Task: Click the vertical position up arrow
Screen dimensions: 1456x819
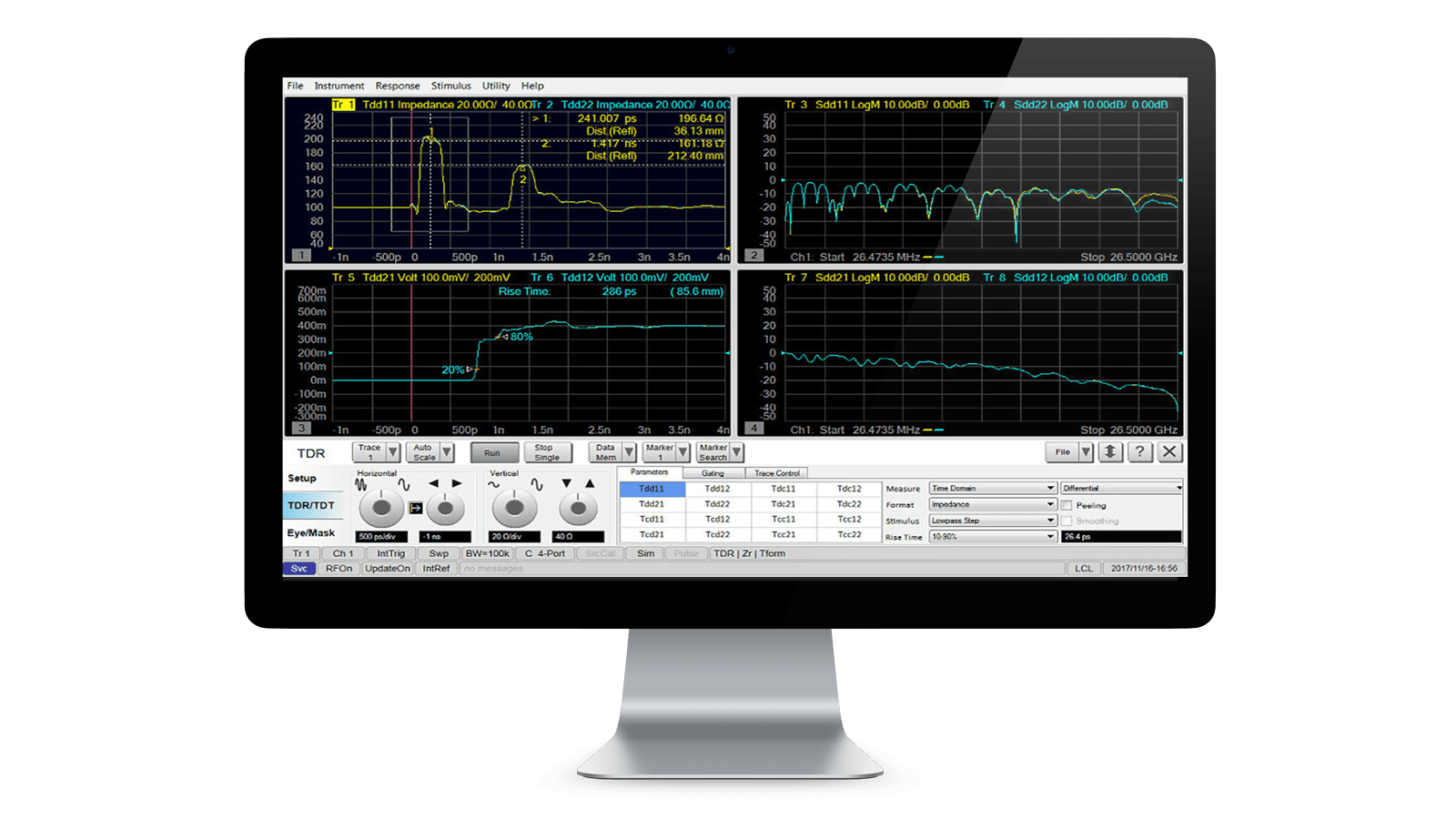Action: pos(590,484)
